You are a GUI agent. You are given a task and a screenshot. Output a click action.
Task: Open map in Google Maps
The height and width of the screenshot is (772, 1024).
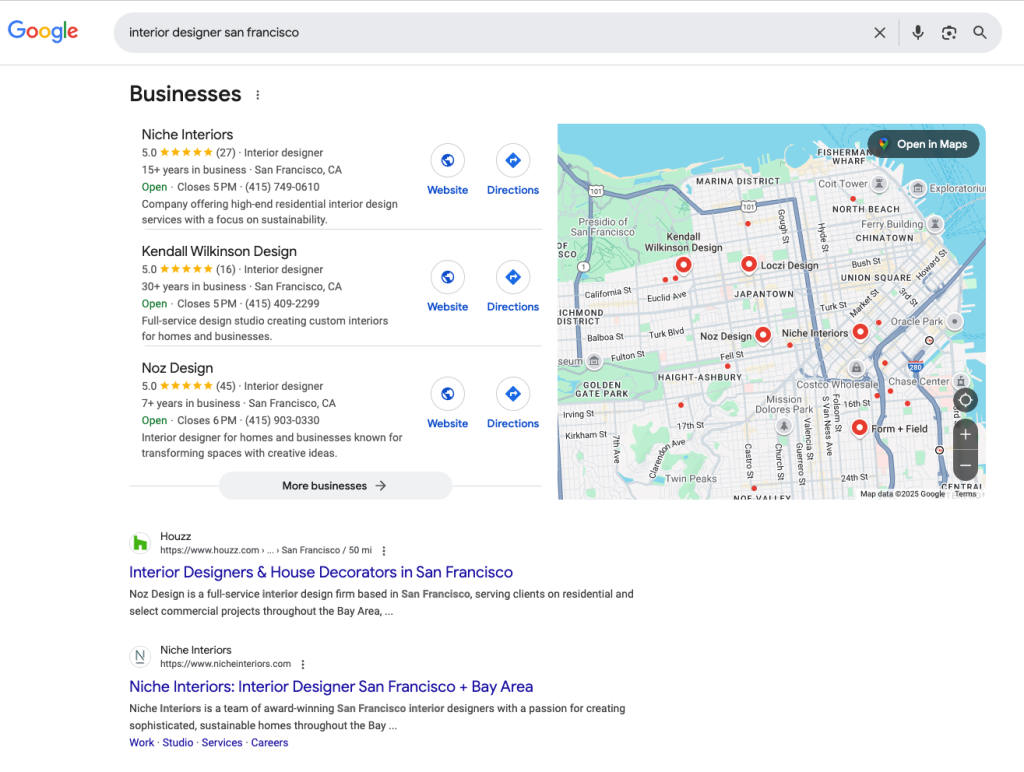(923, 144)
